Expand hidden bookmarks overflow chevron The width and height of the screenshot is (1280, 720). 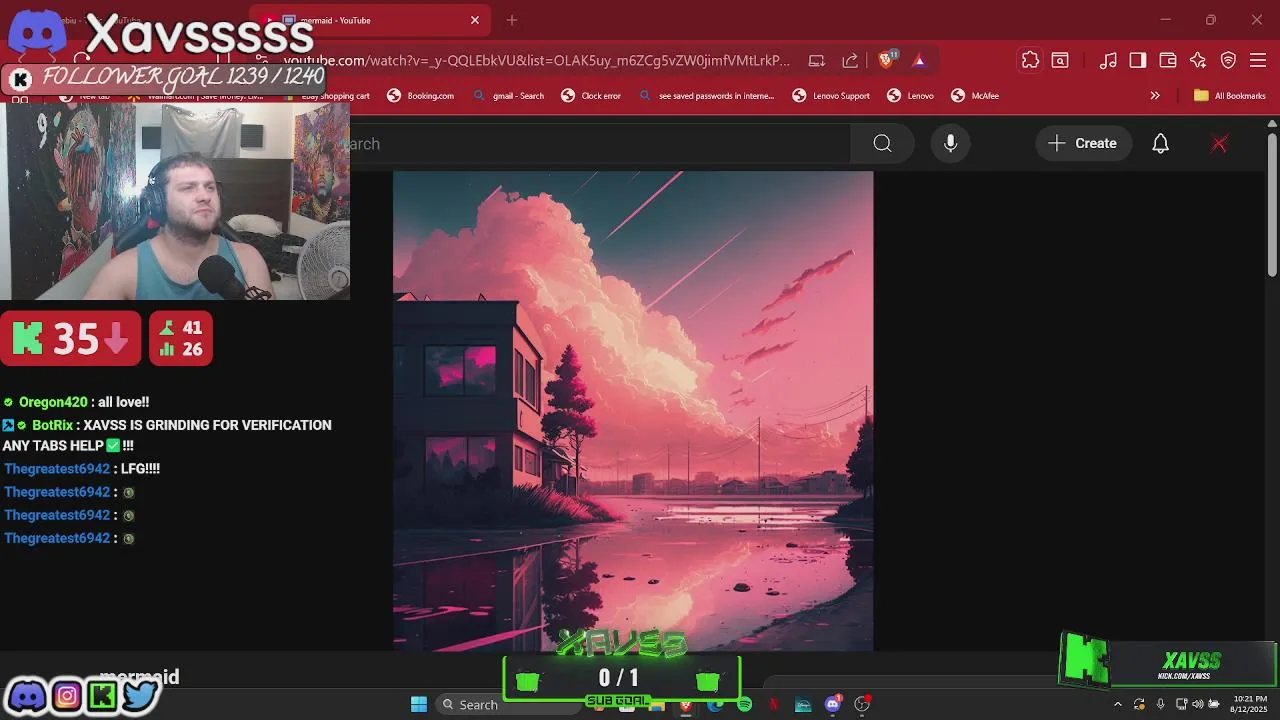[1155, 96]
